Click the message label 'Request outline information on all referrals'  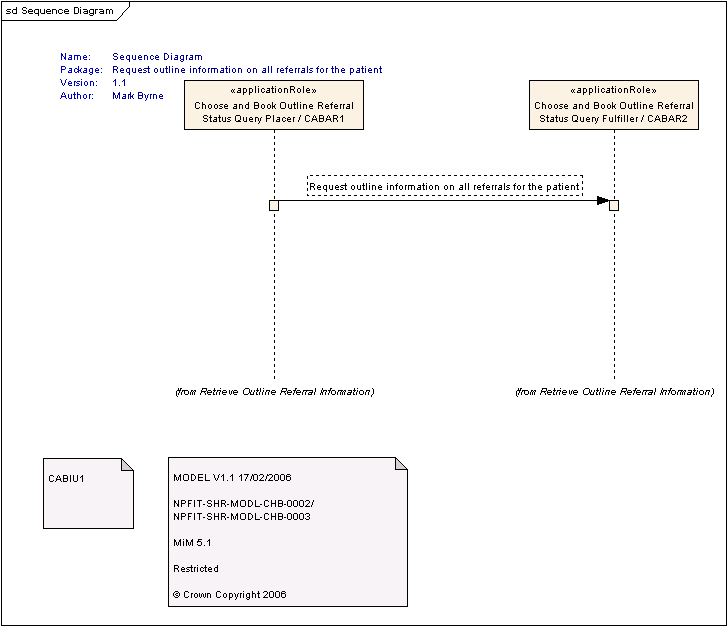[x=445, y=186]
